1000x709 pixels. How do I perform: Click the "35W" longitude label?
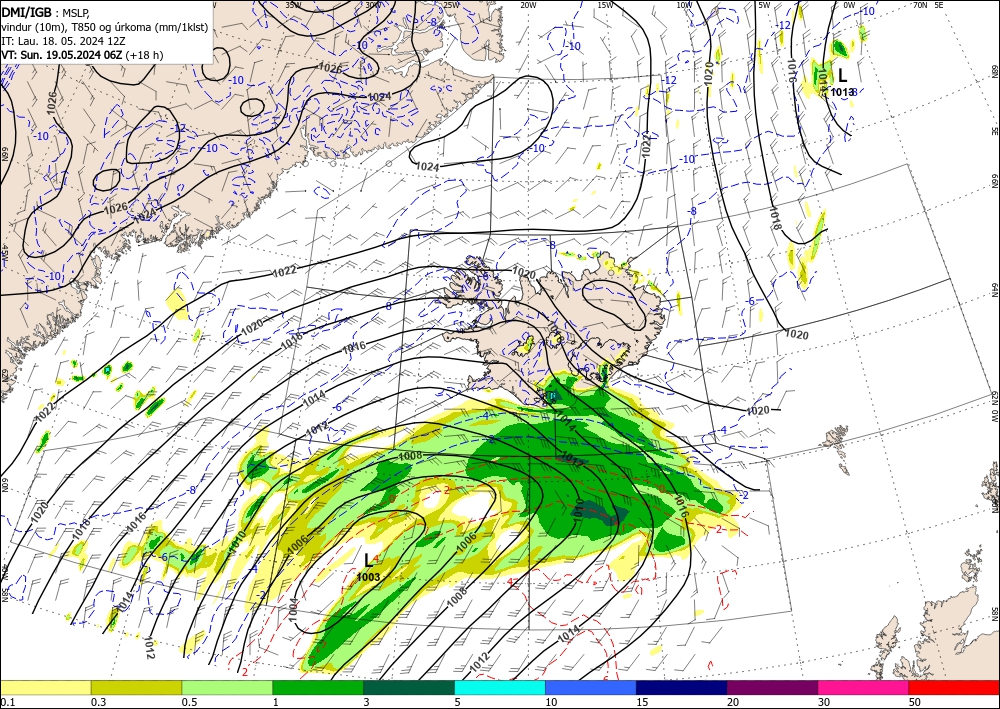click(293, 5)
